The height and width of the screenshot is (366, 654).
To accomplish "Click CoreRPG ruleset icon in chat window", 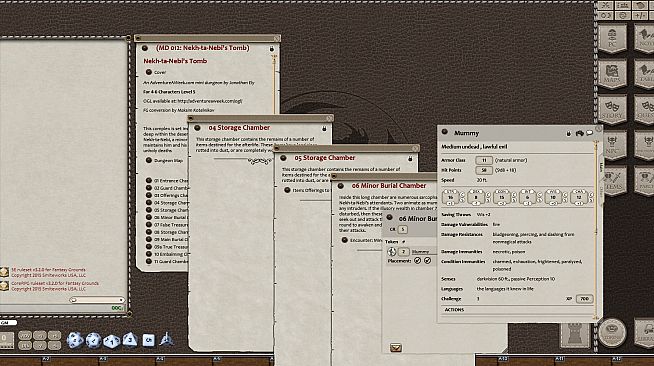I will click(4, 286).
